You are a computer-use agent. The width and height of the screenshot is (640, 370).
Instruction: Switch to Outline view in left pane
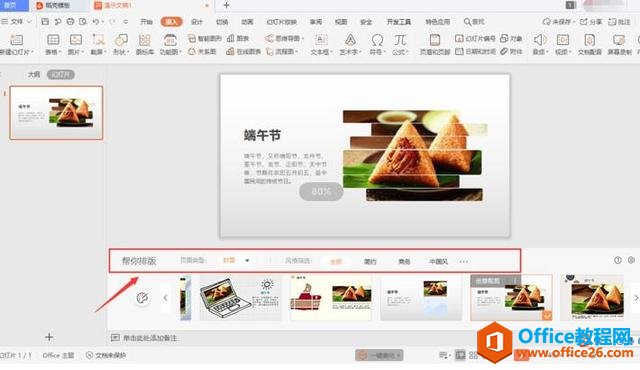34,74
